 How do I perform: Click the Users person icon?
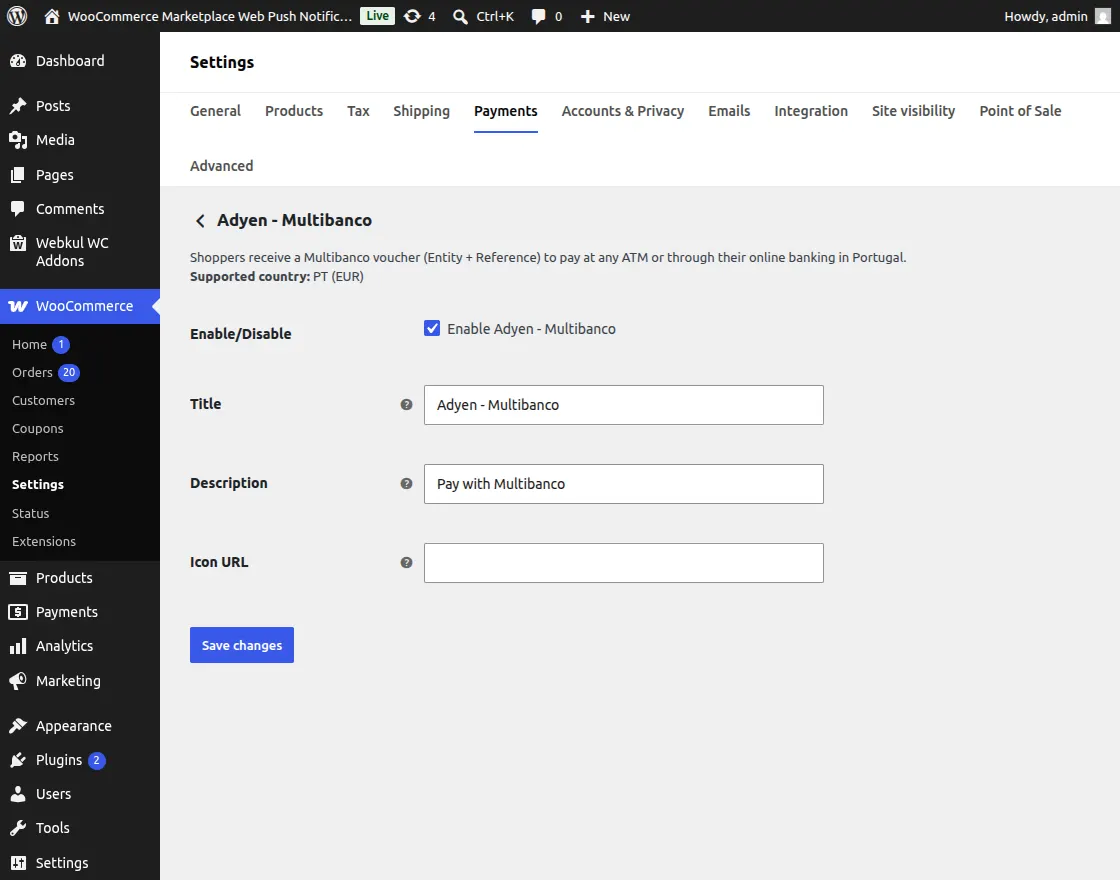(18, 794)
